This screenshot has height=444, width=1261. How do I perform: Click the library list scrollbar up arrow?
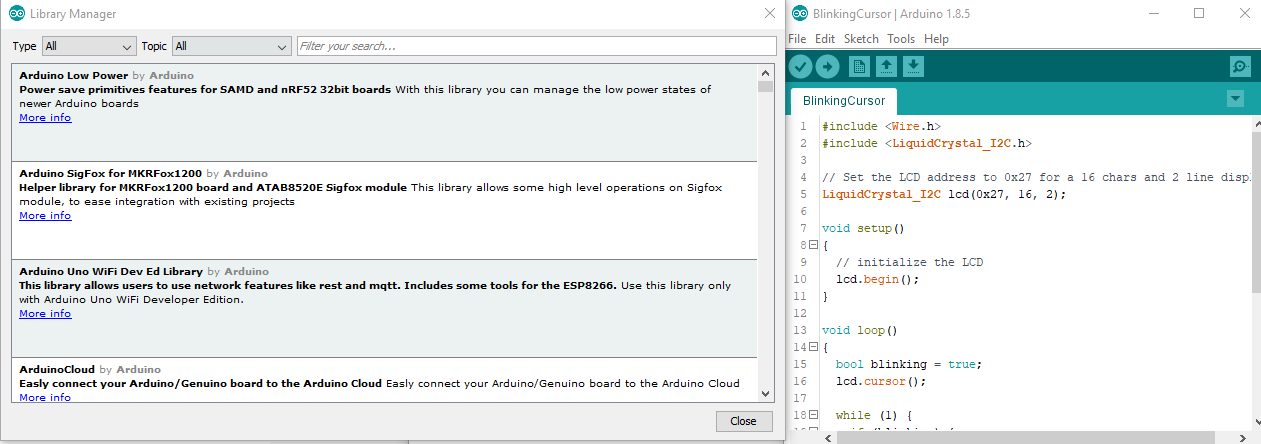tap(766, 73)
